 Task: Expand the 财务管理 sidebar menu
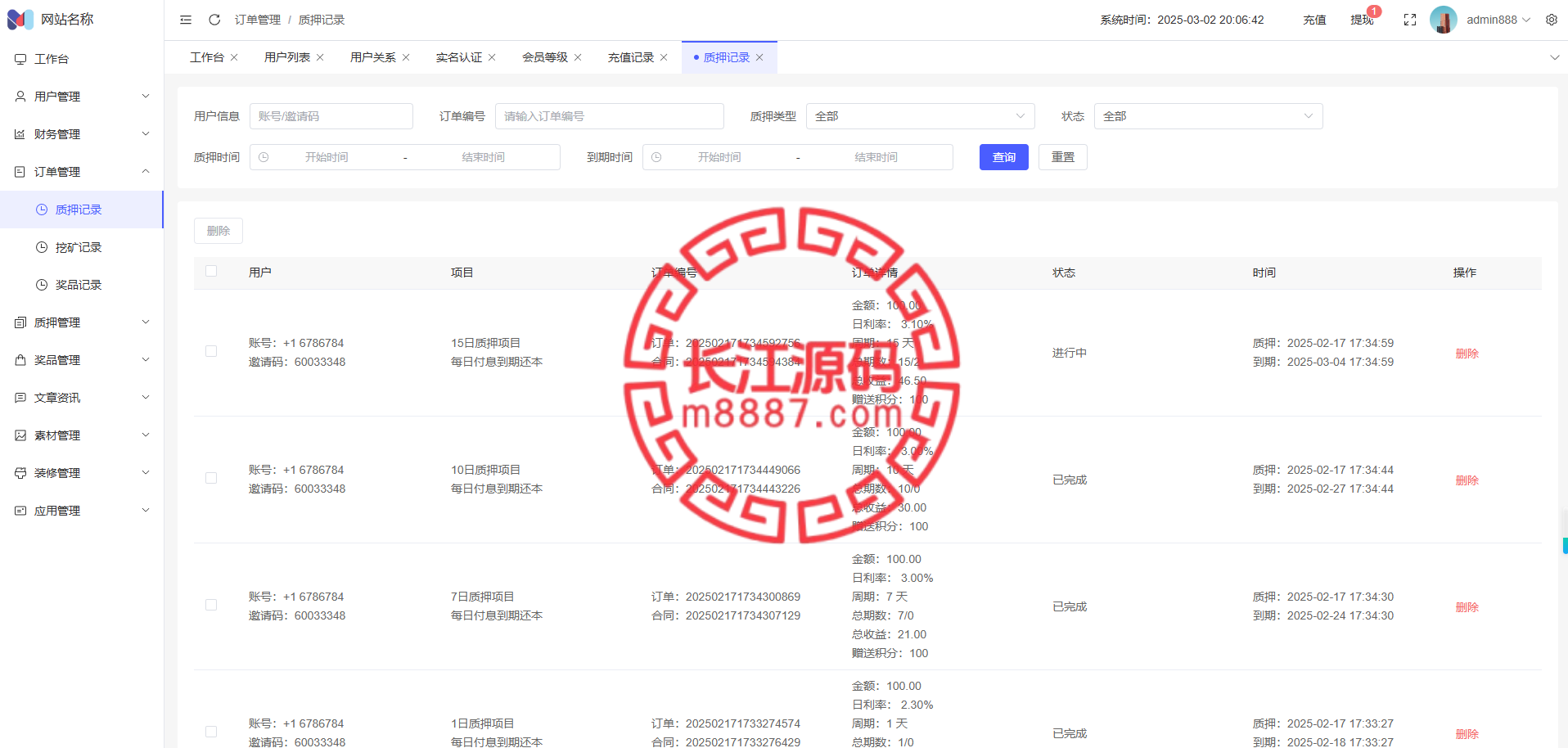(82, 134)
